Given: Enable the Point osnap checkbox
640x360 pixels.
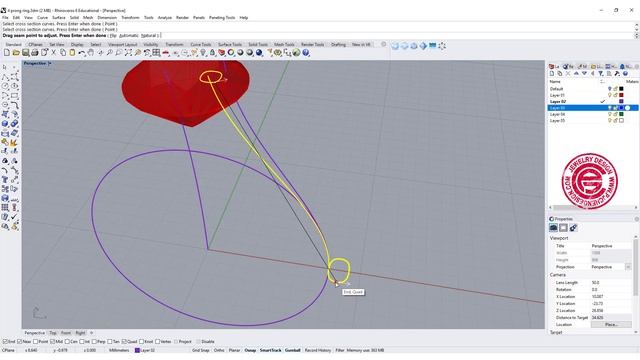Looking at the screenshot, I should (x=36, y=342).
